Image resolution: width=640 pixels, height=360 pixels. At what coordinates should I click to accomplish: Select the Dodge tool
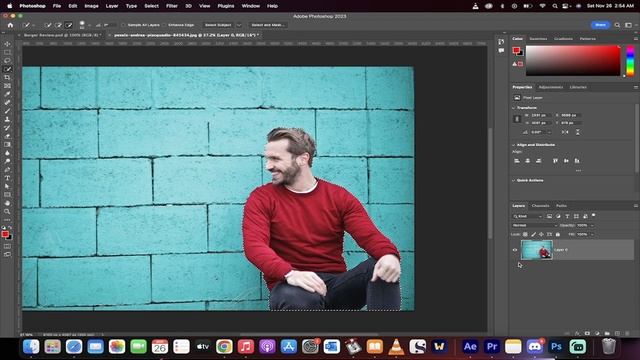(7, 161)
